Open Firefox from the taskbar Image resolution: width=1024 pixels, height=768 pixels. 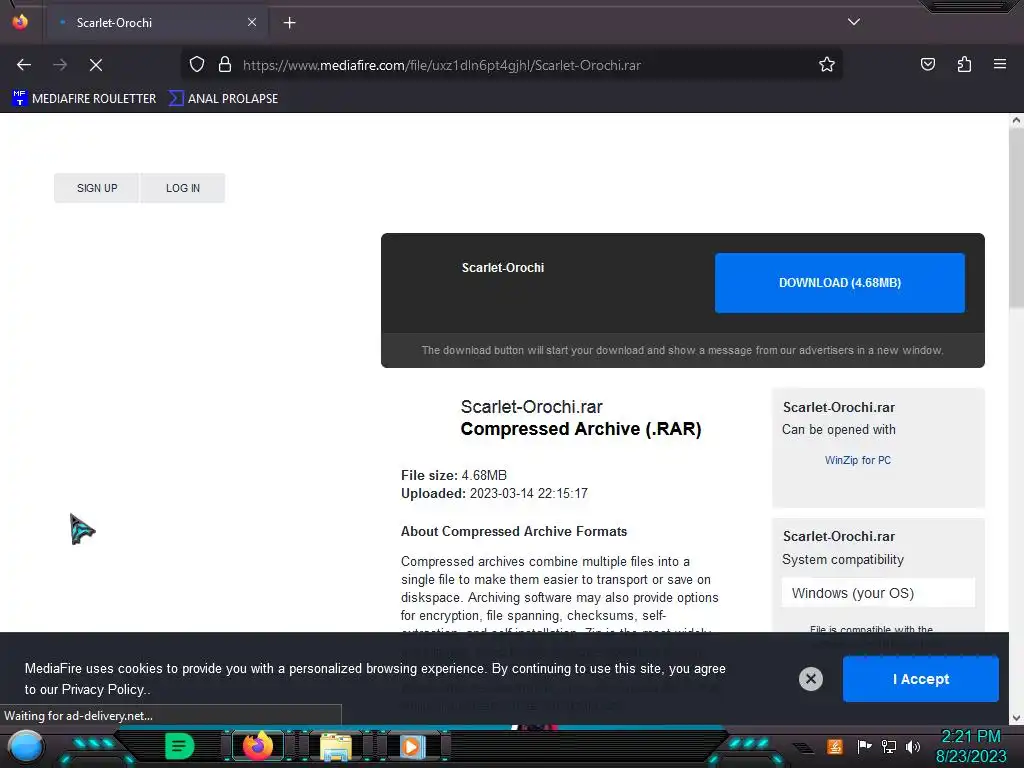[x=258, y=746]
